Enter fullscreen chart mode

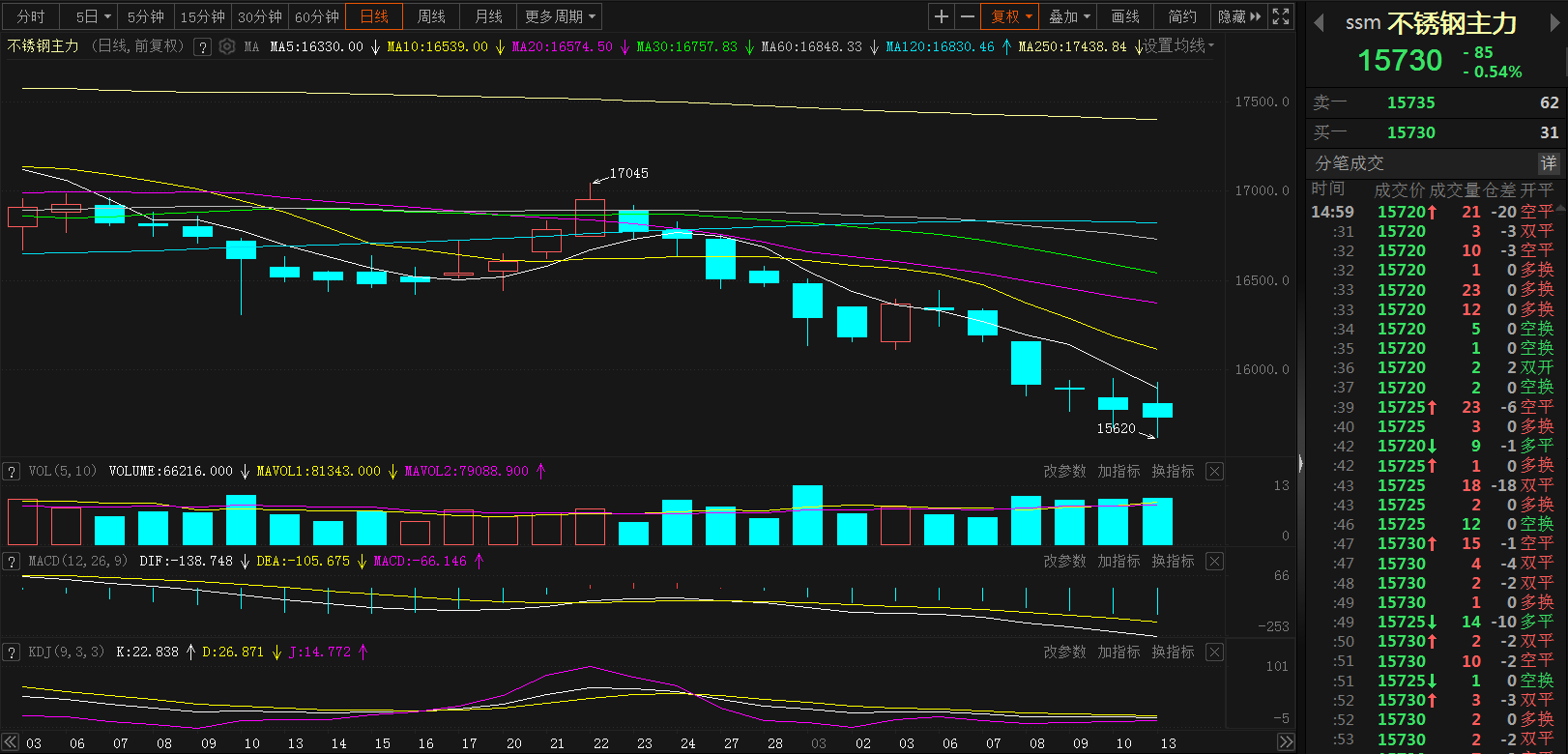point(1281,16)
